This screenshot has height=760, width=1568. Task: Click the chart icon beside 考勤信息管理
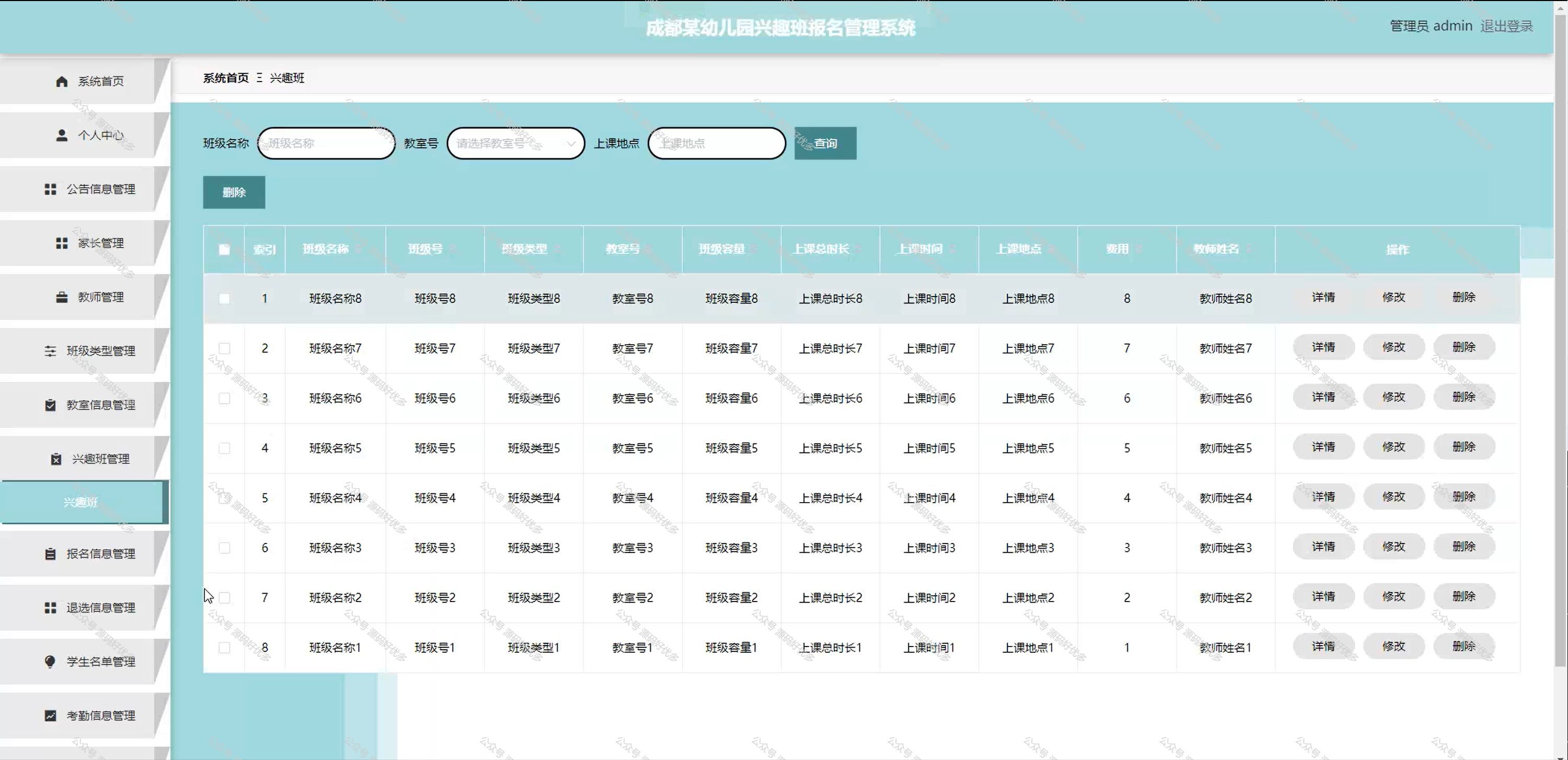[51, 716]
